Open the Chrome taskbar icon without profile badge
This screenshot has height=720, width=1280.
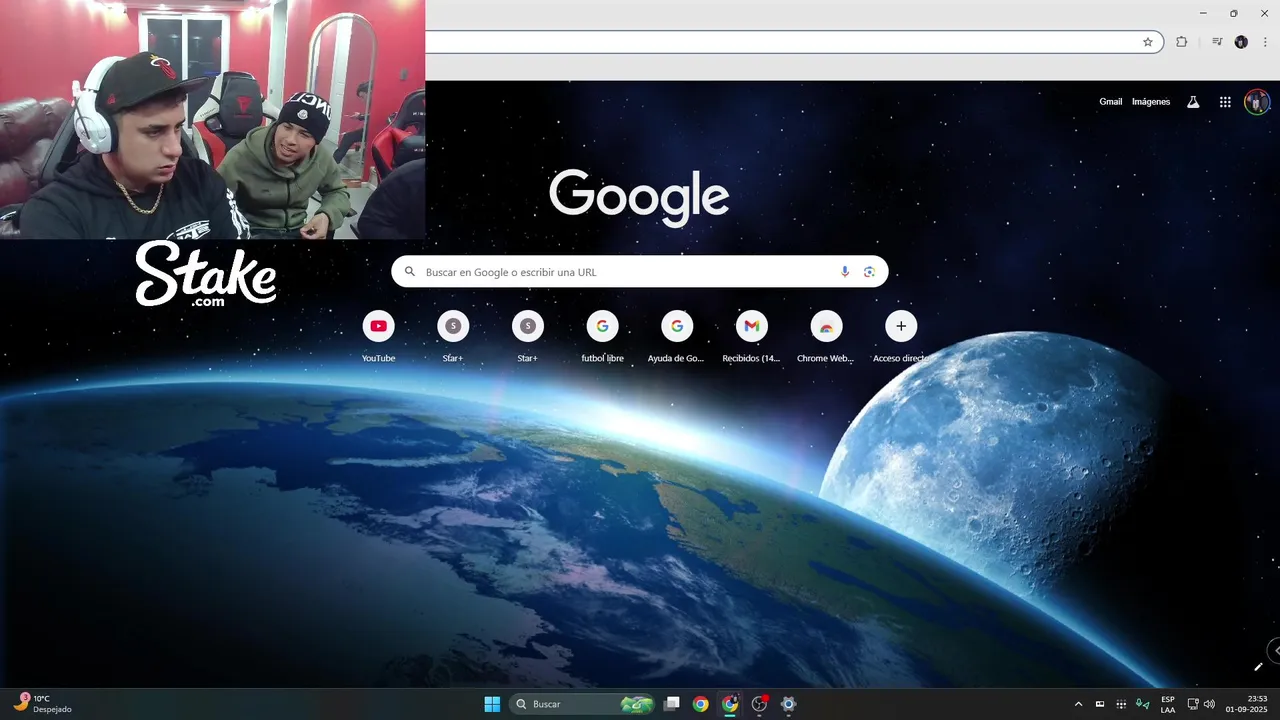click(x=701, y=704)
